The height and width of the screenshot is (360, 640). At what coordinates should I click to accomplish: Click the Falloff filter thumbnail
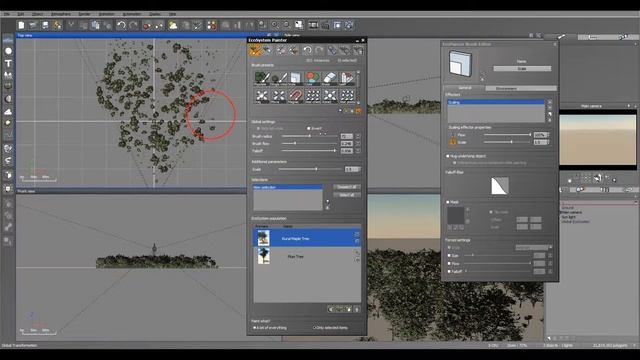point(500,186)
